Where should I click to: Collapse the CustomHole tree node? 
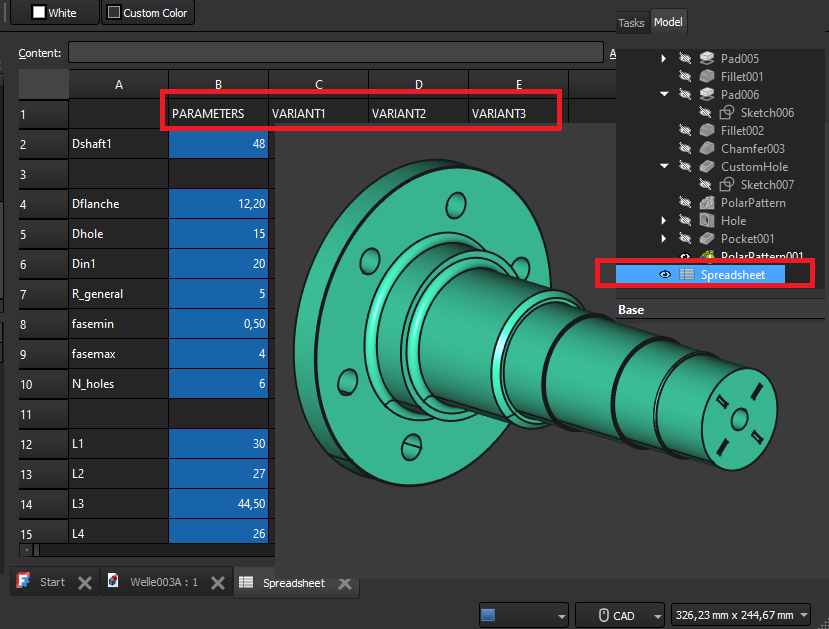(x=664, y=166)
